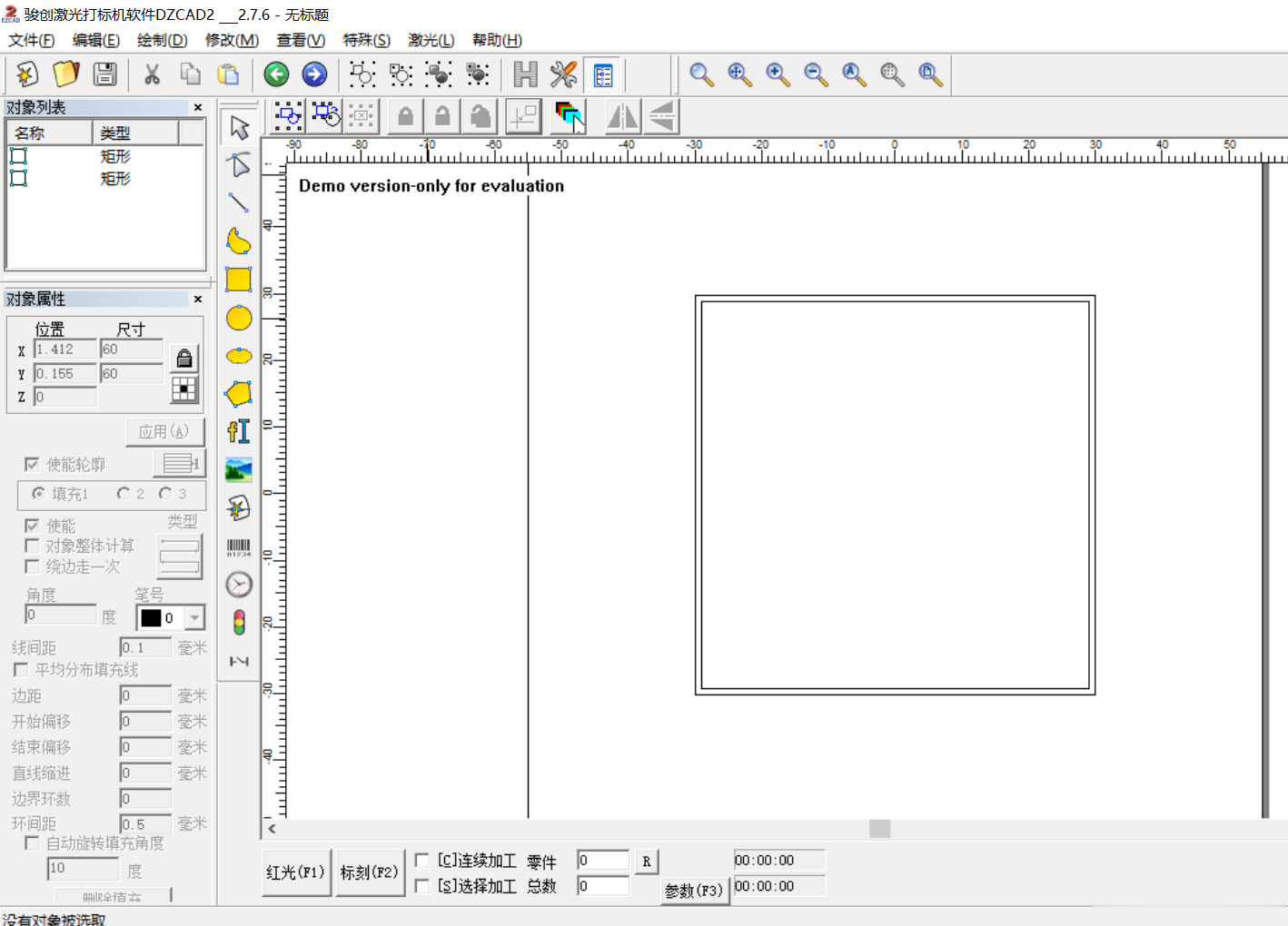The width and height of the screenshot is (1288, 926).
Task: Click the Copy icon in toolbar
Action: pyautogui.click(x=190, y=74)
